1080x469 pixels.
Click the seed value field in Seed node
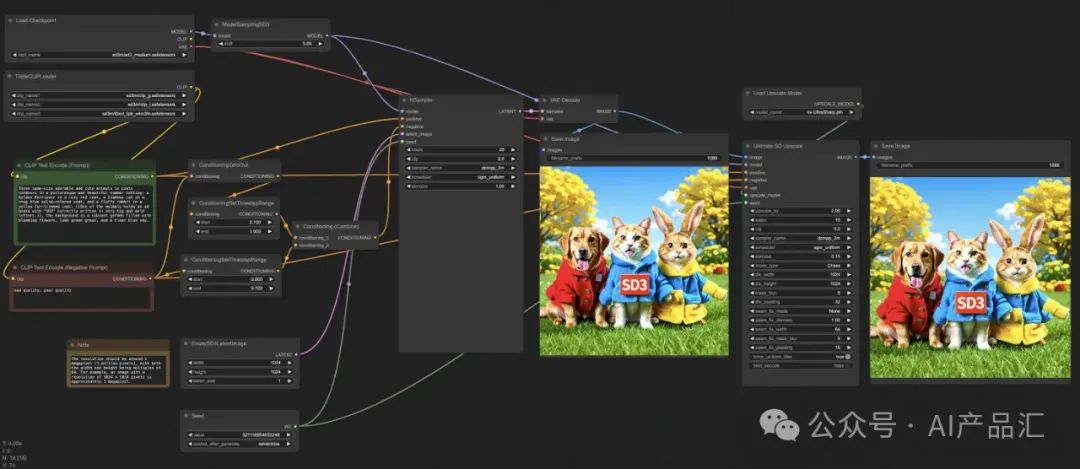tap(240, 434)
